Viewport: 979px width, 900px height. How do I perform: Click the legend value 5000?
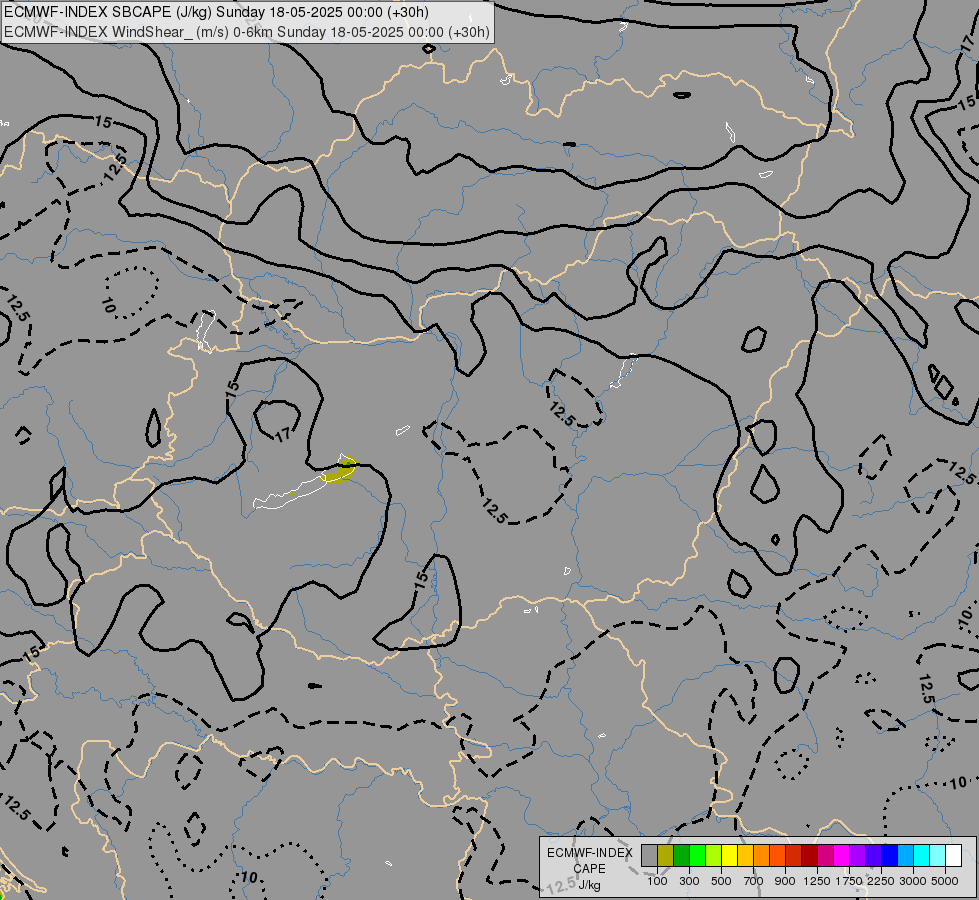(945, 881)
